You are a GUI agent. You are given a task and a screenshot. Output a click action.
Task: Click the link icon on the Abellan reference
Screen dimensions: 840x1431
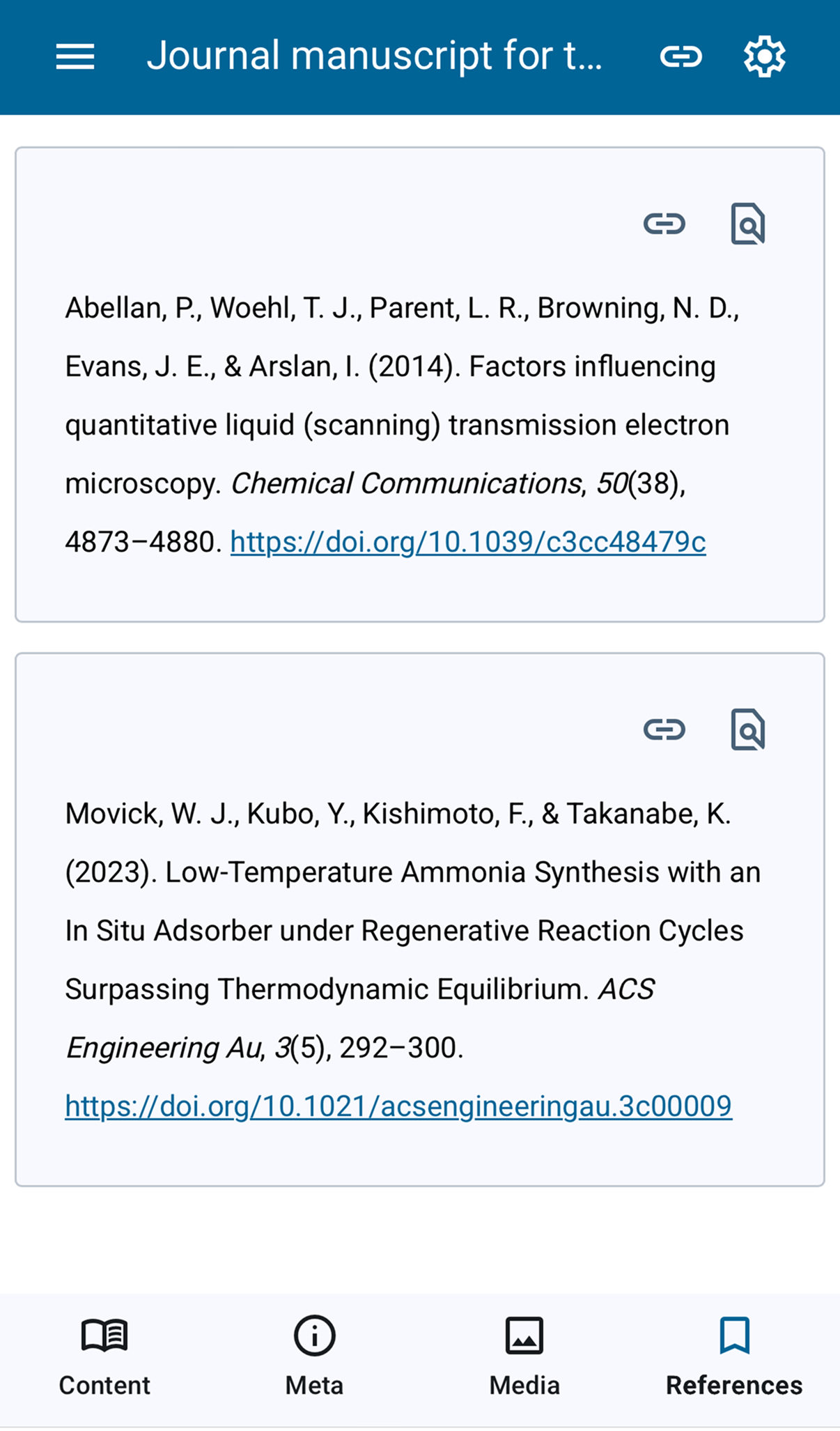point(664,224)
